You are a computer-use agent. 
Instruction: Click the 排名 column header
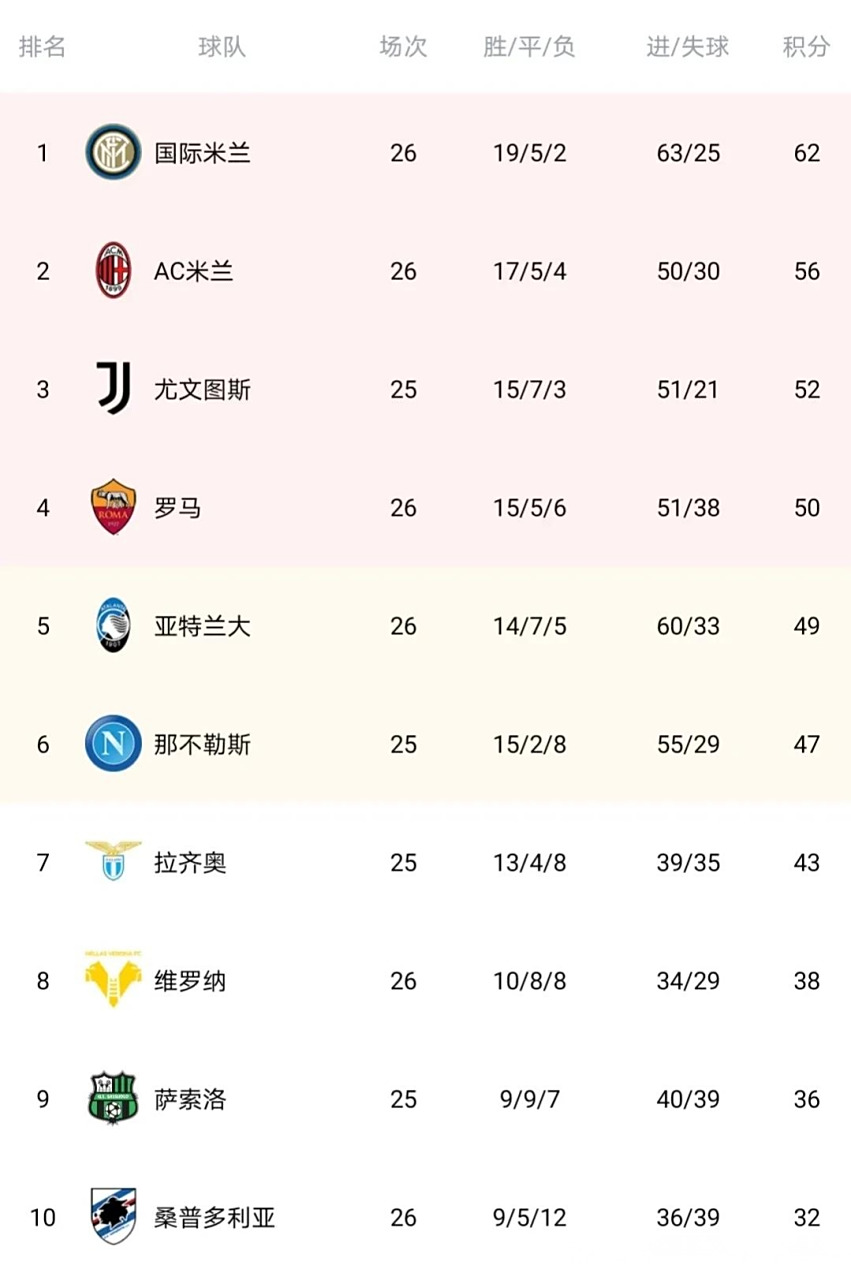(x=42, y=47)
